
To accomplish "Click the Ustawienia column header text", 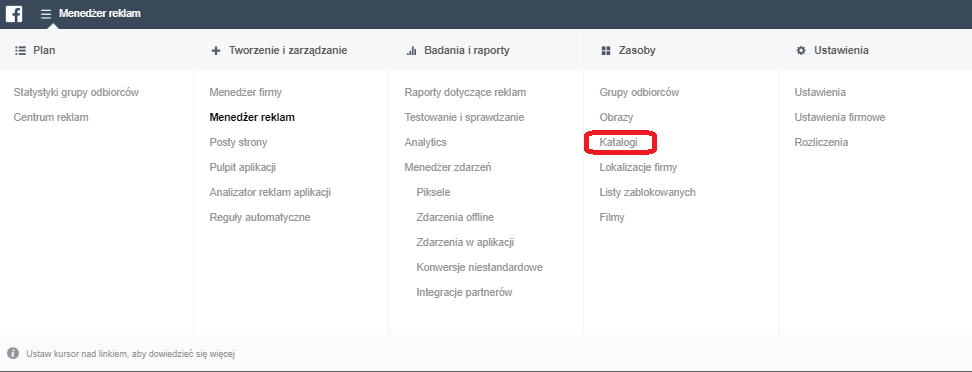I will [841, 51].
